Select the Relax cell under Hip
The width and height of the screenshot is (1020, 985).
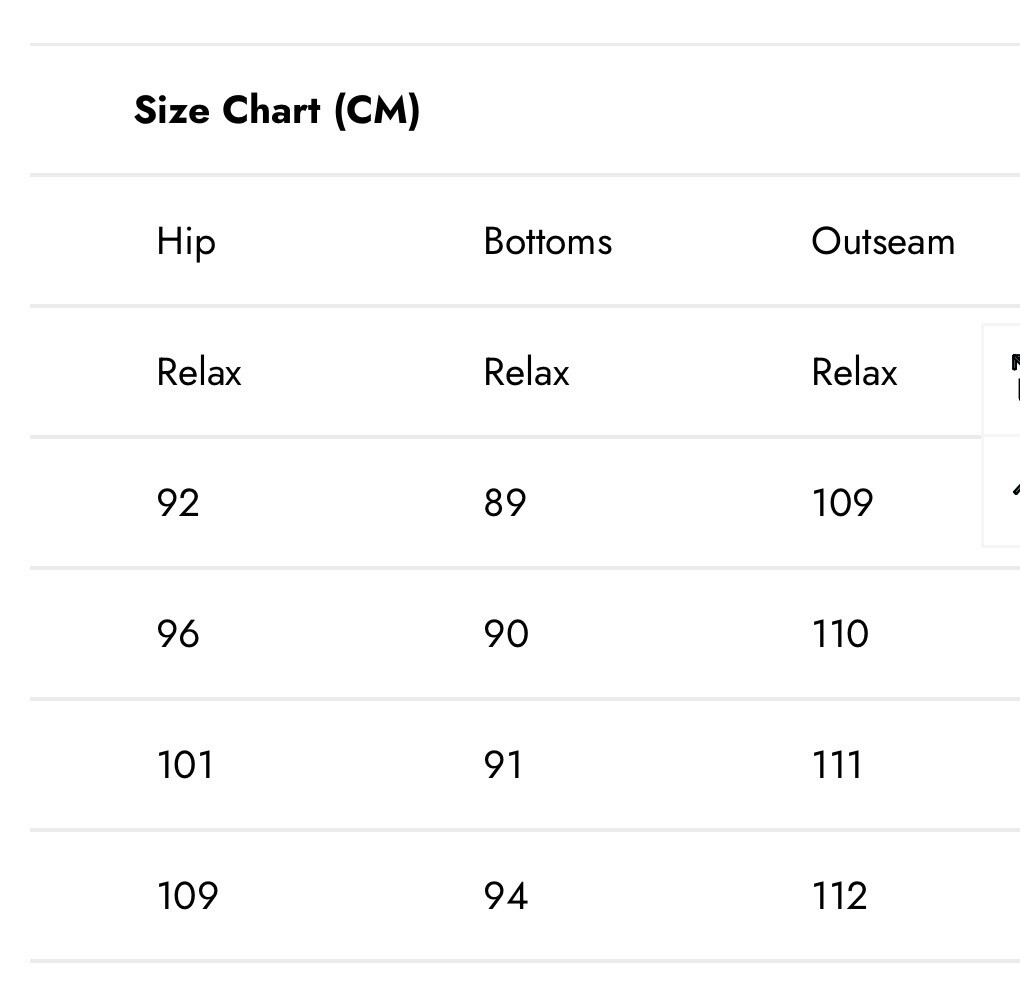coord(199,373)
